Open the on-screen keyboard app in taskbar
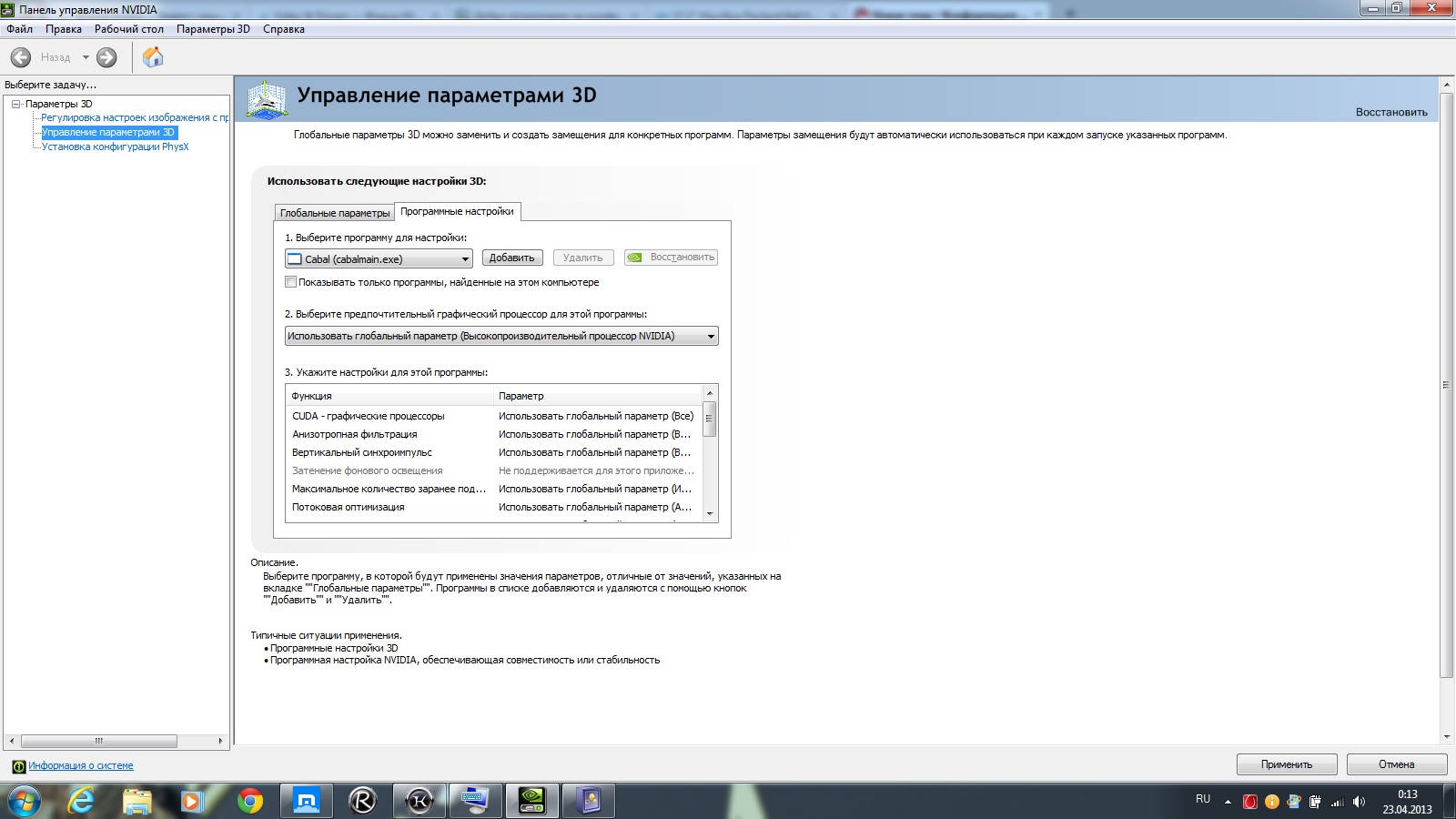The width and height of the screenshot is (1456, 819). [476, 801]
